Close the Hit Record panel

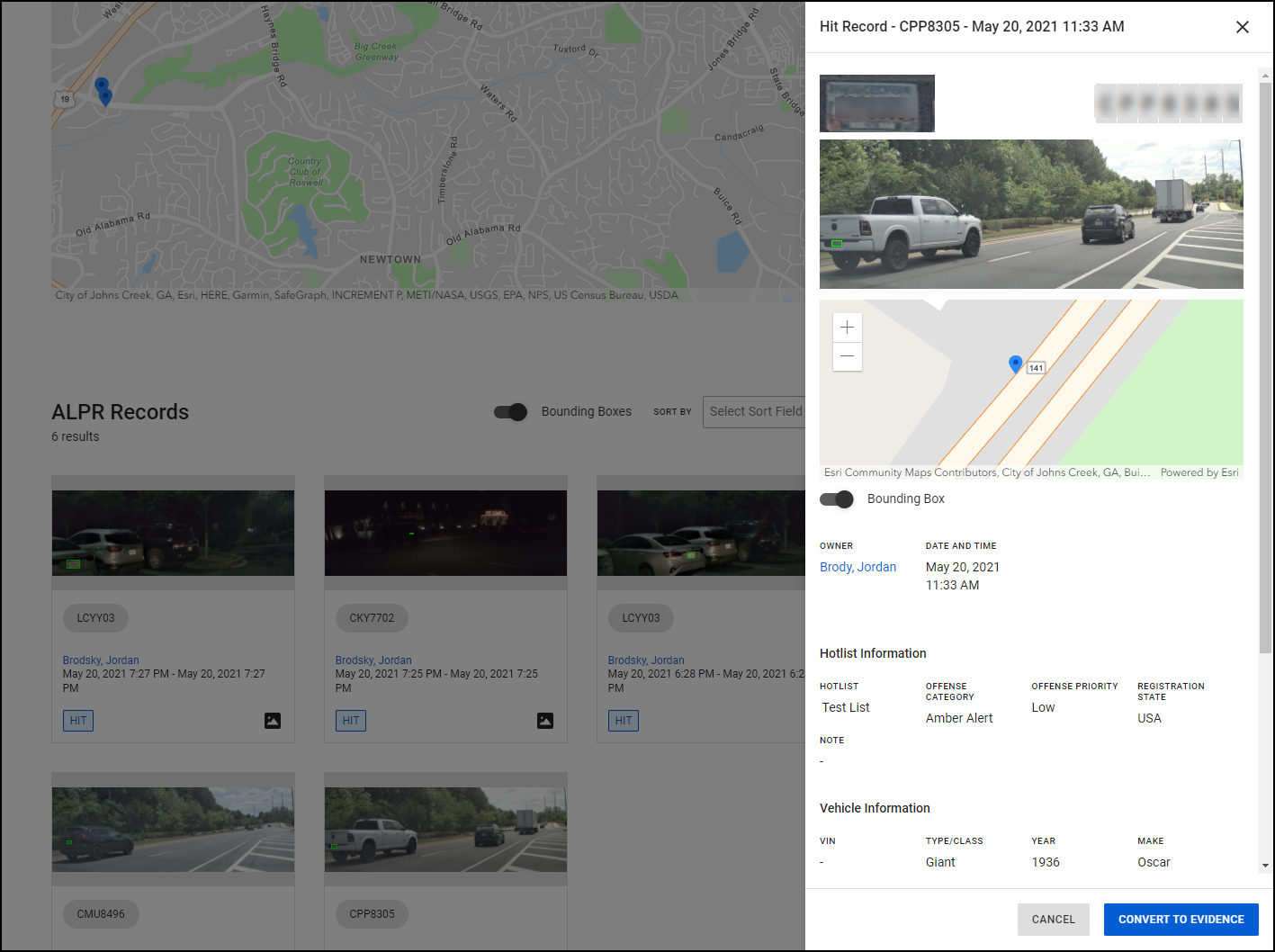[1242, 27]
